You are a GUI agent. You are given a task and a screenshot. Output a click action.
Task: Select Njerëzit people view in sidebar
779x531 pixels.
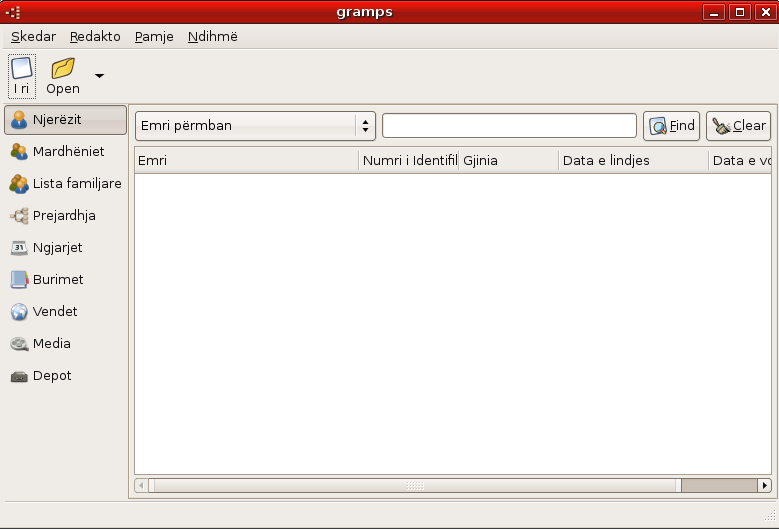click(66, 120)
